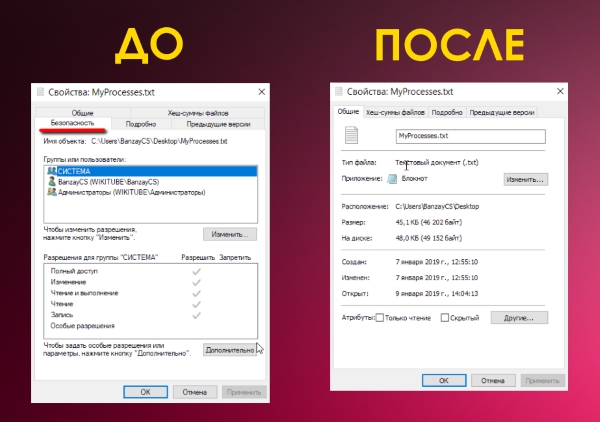Select the BanzayCS user icon in the list
The width and height of the screenshot is (600, 422).
51,181
